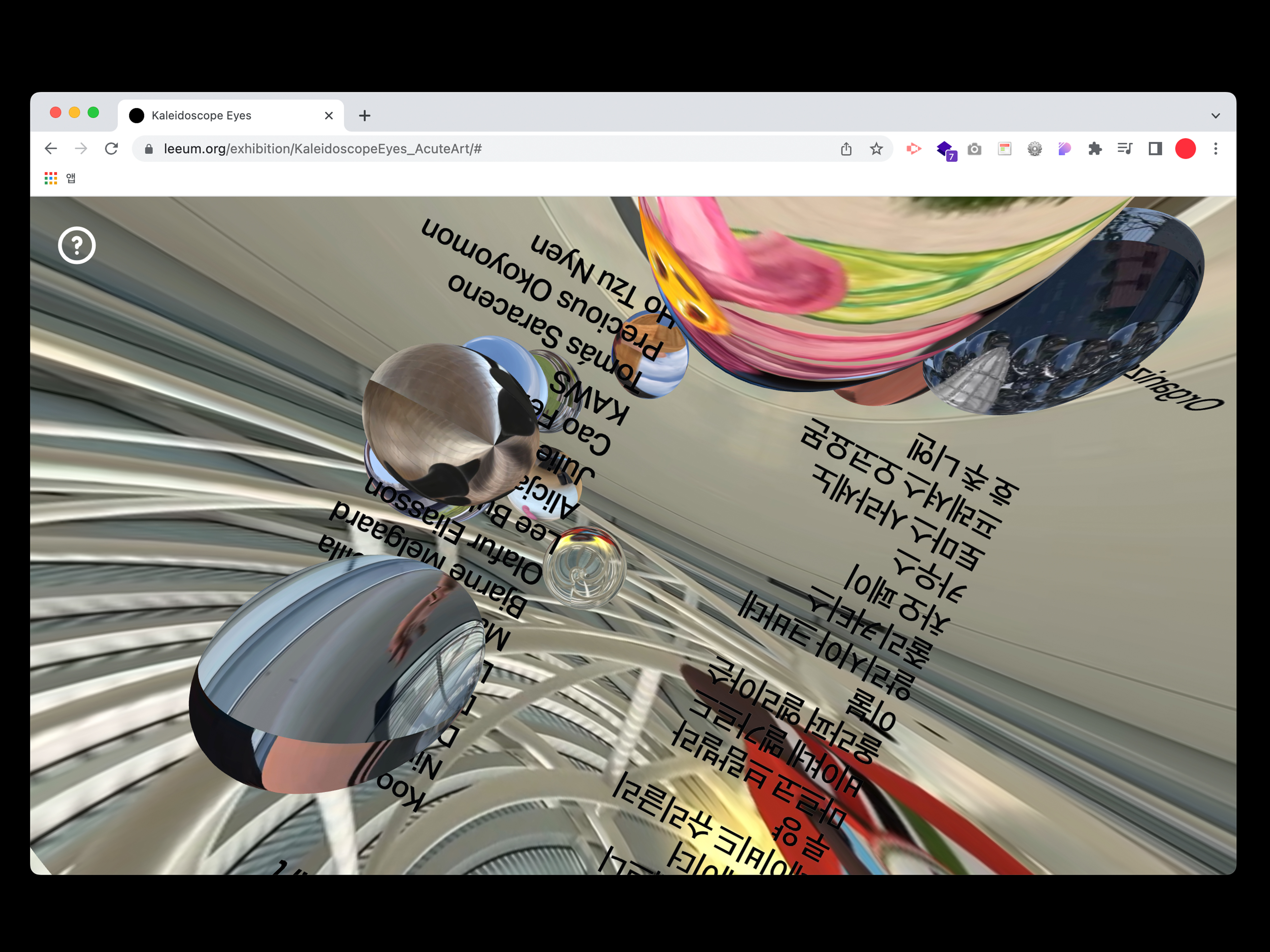This screenshot has height=952, width=1270.
Task: Expand the tab search chevron
Action: tap(1215, 115)
